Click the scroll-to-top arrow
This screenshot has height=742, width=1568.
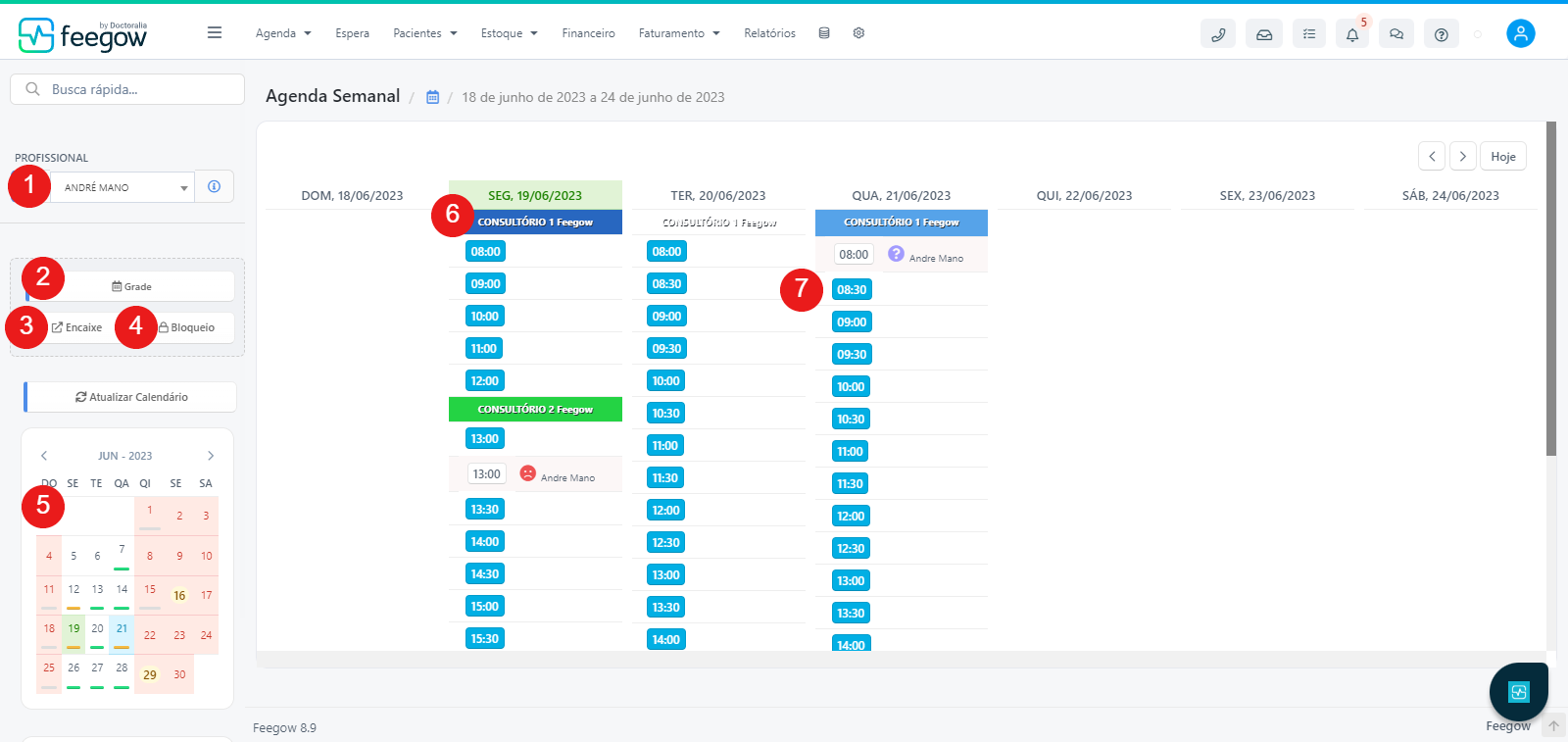(x=1553, y=726)
